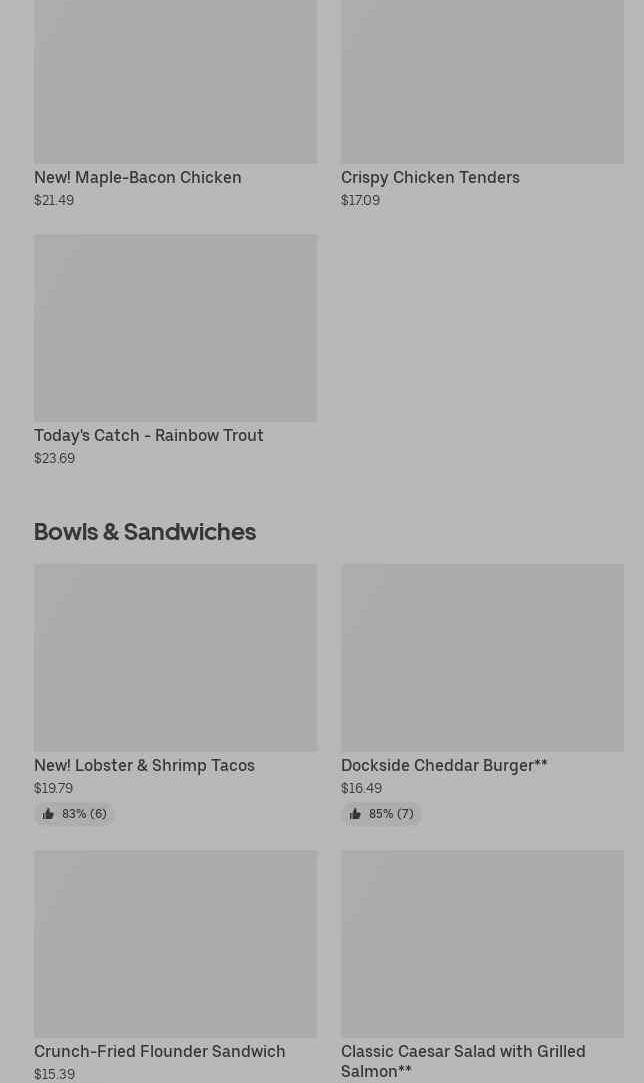The height and width of the screenshot is (1083, 644).
Task: Open Today's Catch - Rainbow Trout title
Action: [x=148, y=436]
